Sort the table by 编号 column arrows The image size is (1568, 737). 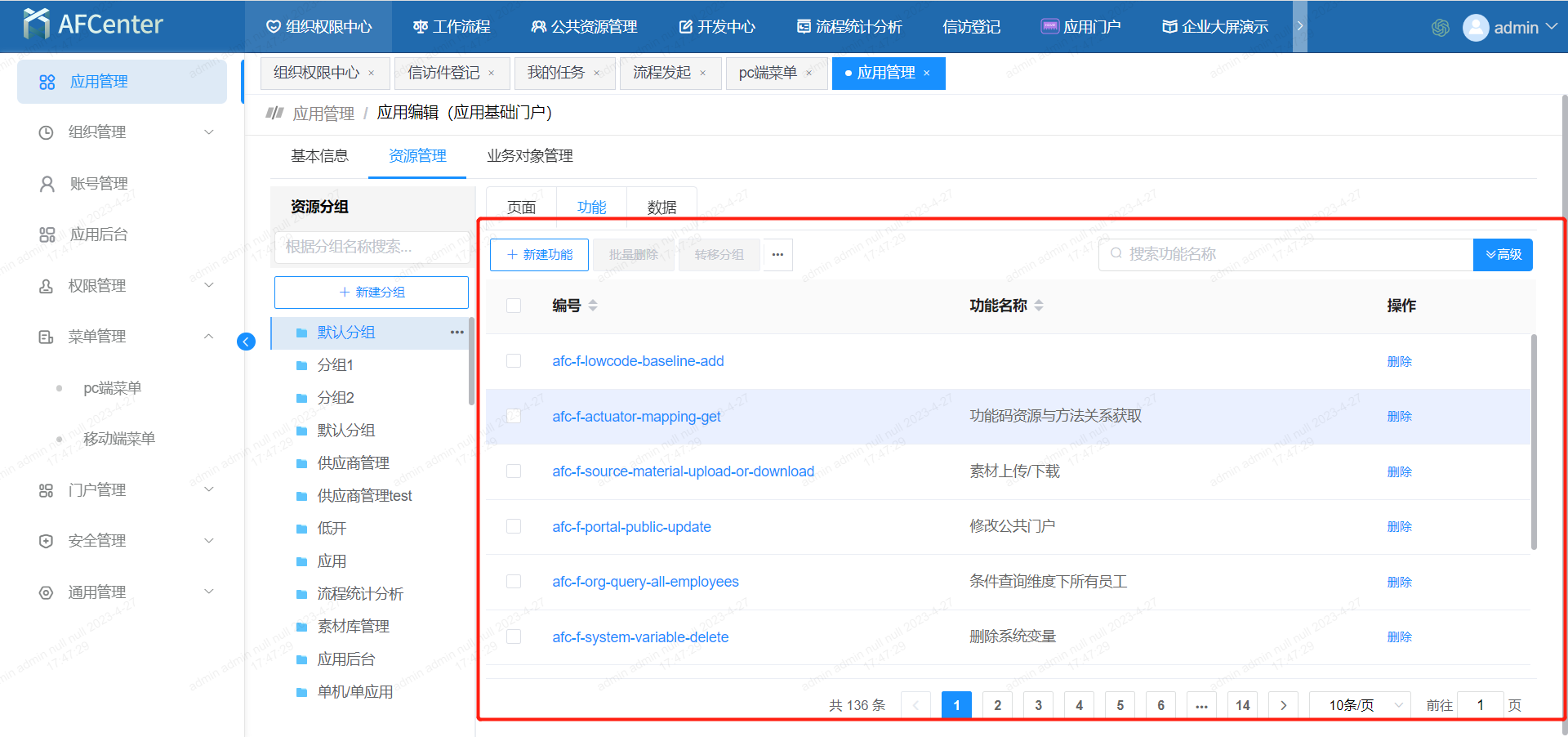click(593, 306)
